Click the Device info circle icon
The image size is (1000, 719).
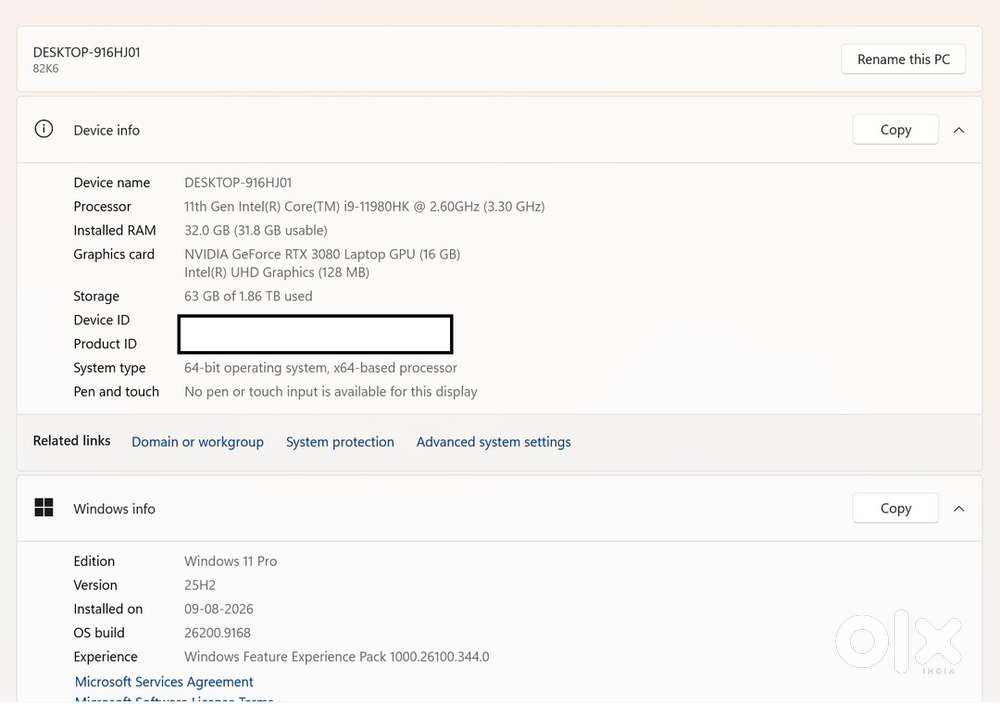click(43, 129)
